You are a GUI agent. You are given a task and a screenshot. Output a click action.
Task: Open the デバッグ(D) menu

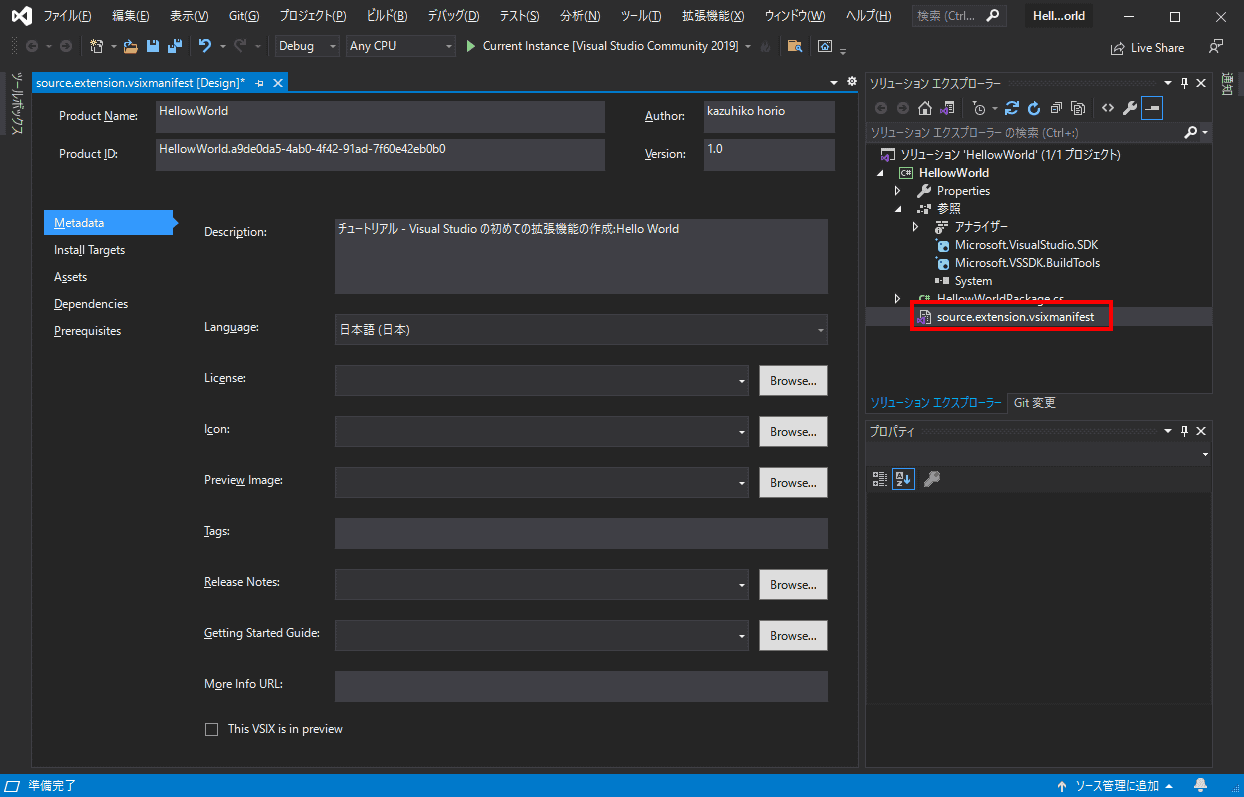453,16
